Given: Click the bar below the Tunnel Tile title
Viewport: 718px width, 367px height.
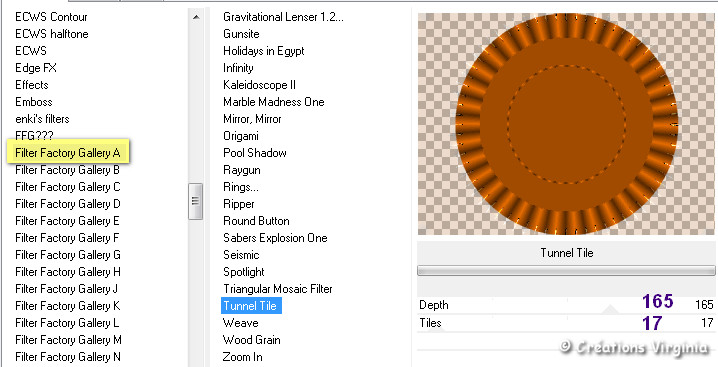Looking at the screenshot, I should (566, 271).
